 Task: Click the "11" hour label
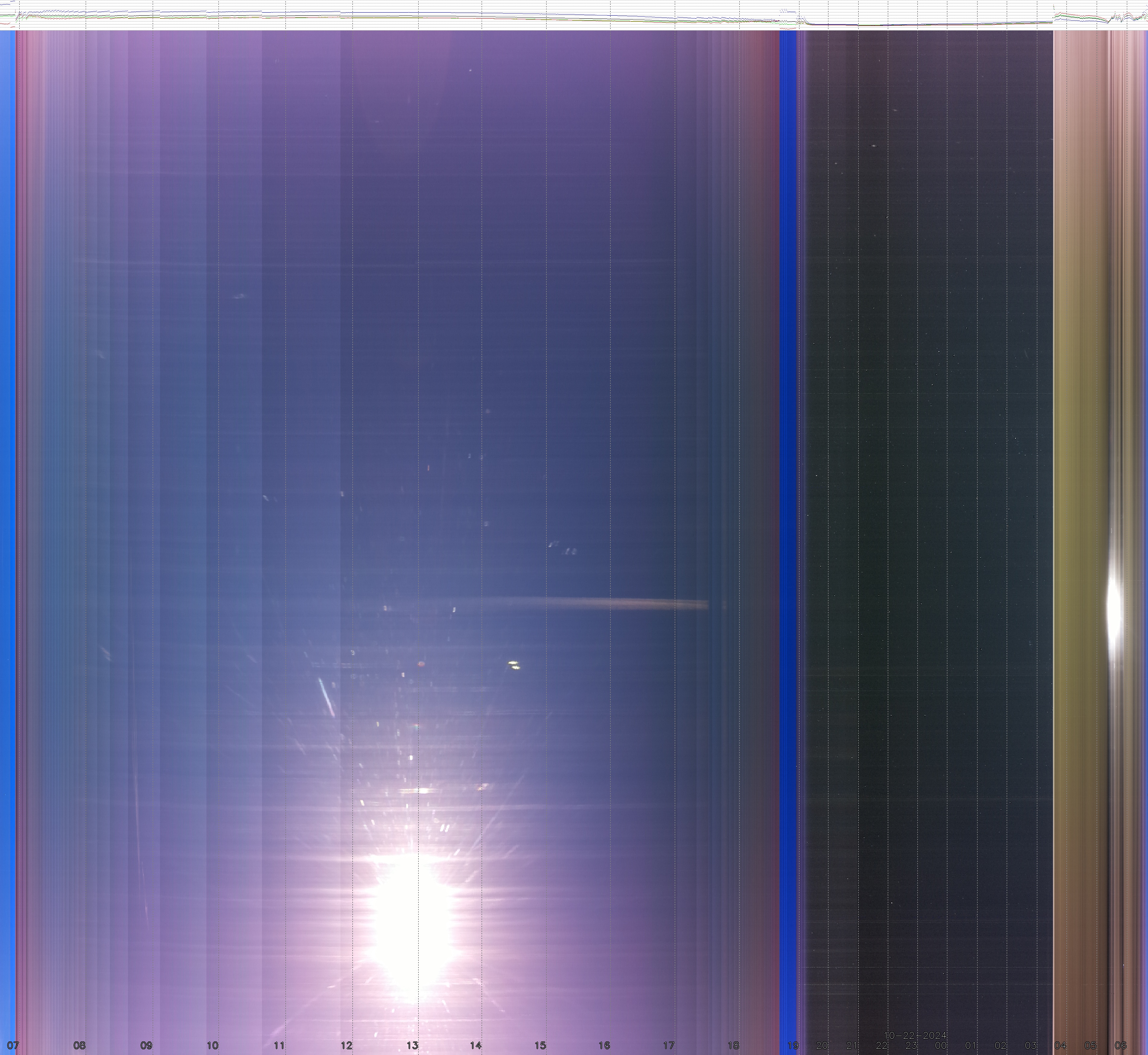[279, 1046]
